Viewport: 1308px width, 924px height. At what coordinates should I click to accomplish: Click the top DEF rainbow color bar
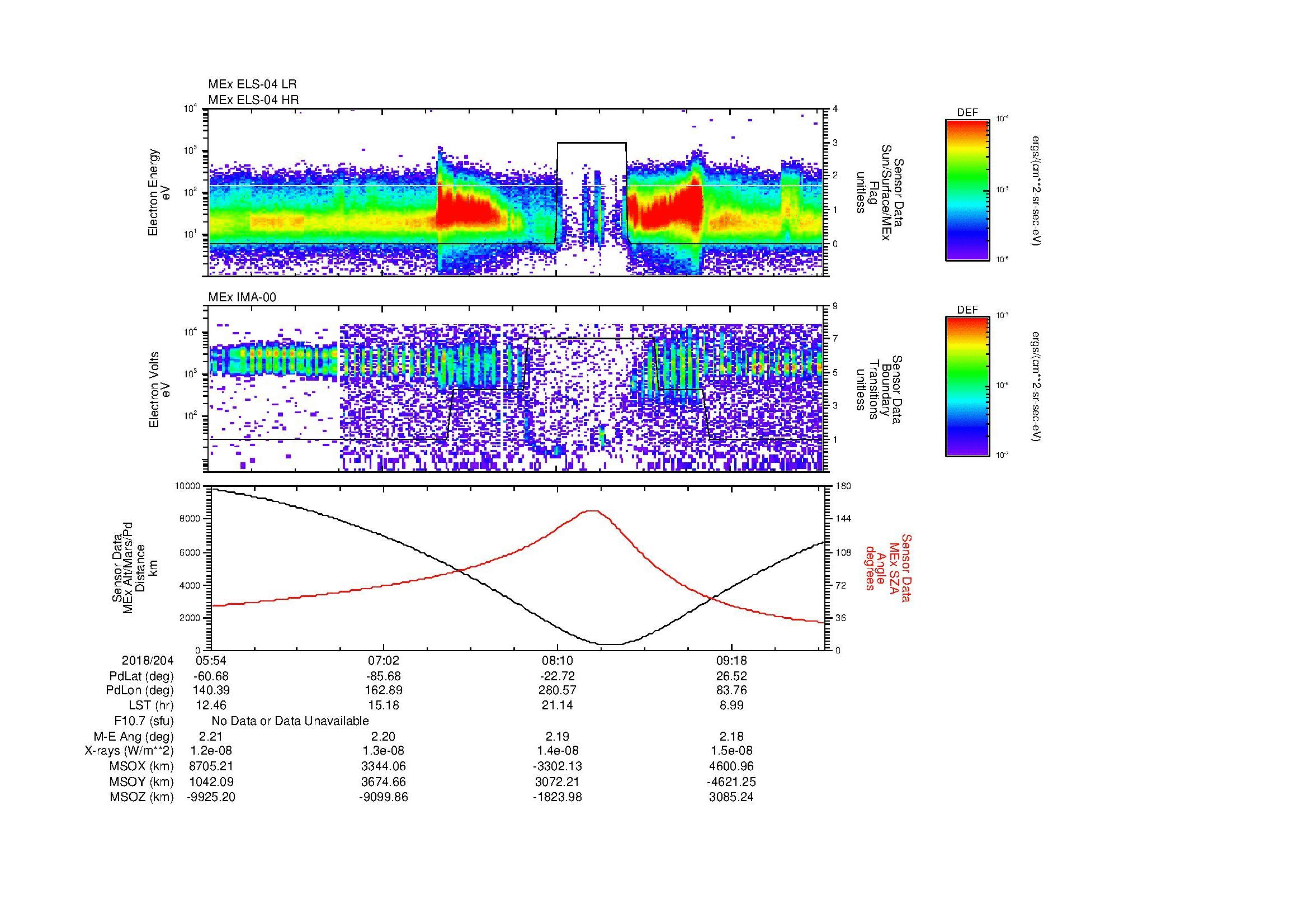pyautogui.click(x=967, y=189)
